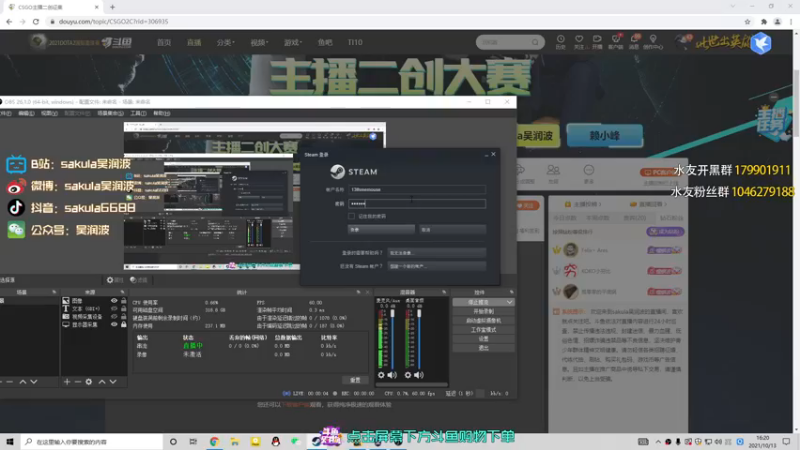Mute the Desktop Audio channel speaker icon
Image resolution: width=800 pixels, height=450 pixels.
point(419,375)
